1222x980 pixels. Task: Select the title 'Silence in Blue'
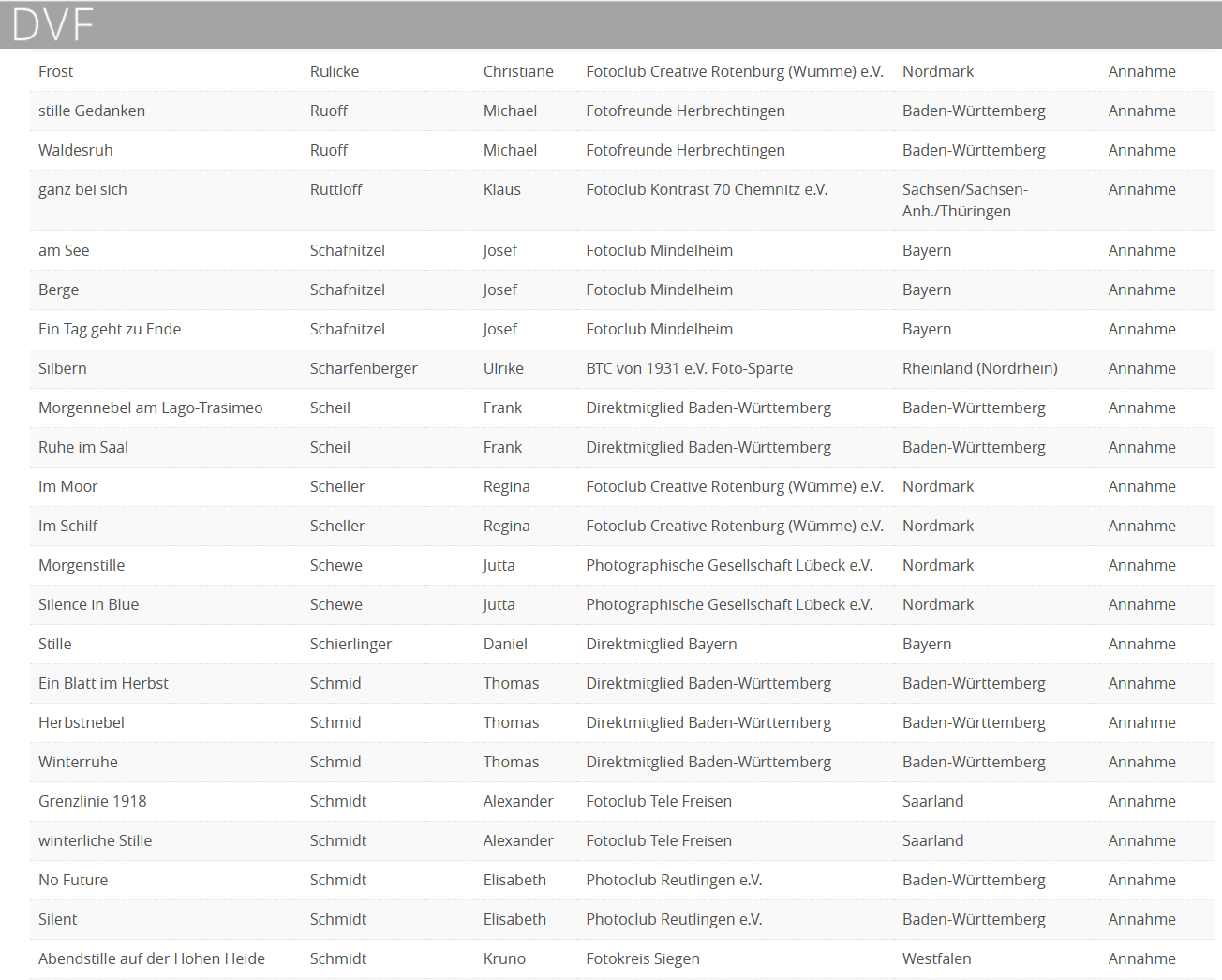(88, 604)
